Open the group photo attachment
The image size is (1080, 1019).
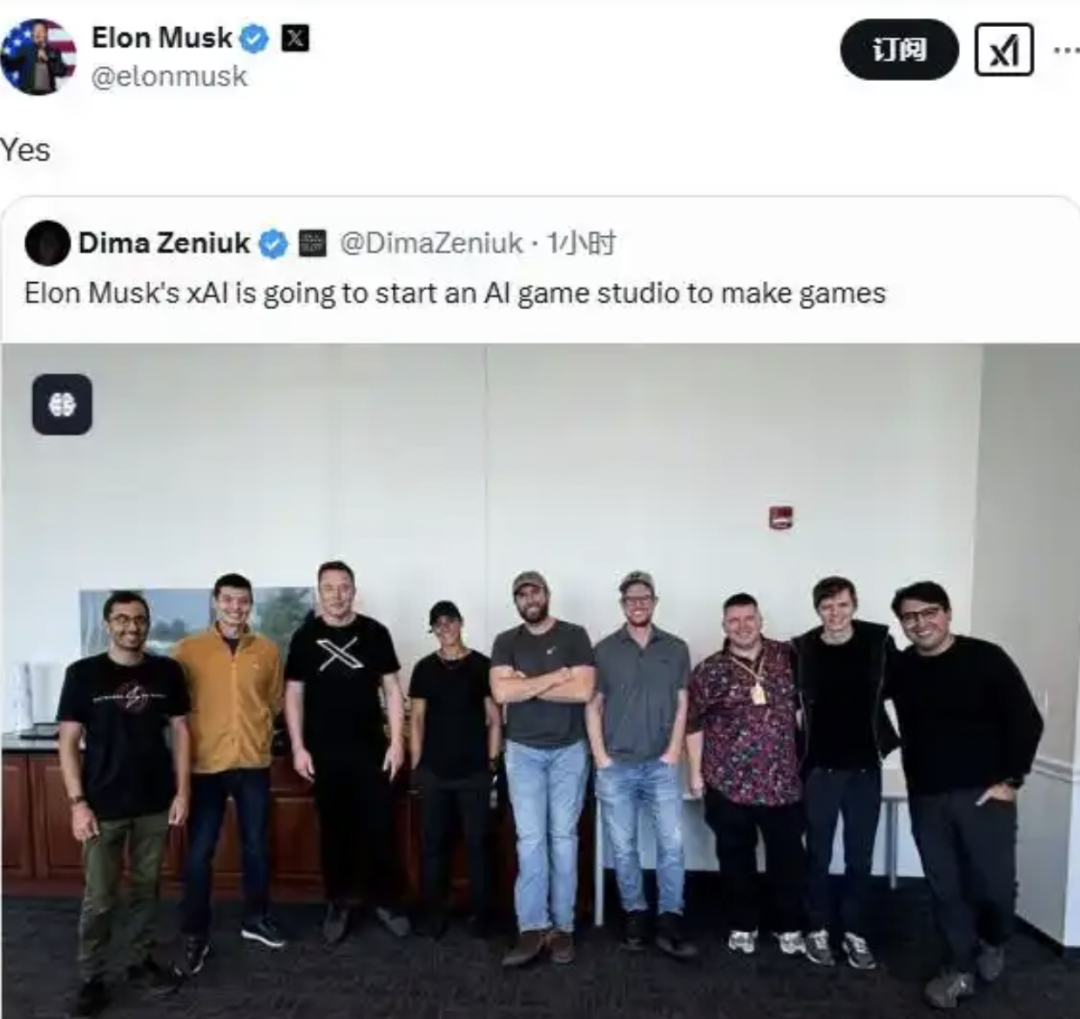pos(540,681)
